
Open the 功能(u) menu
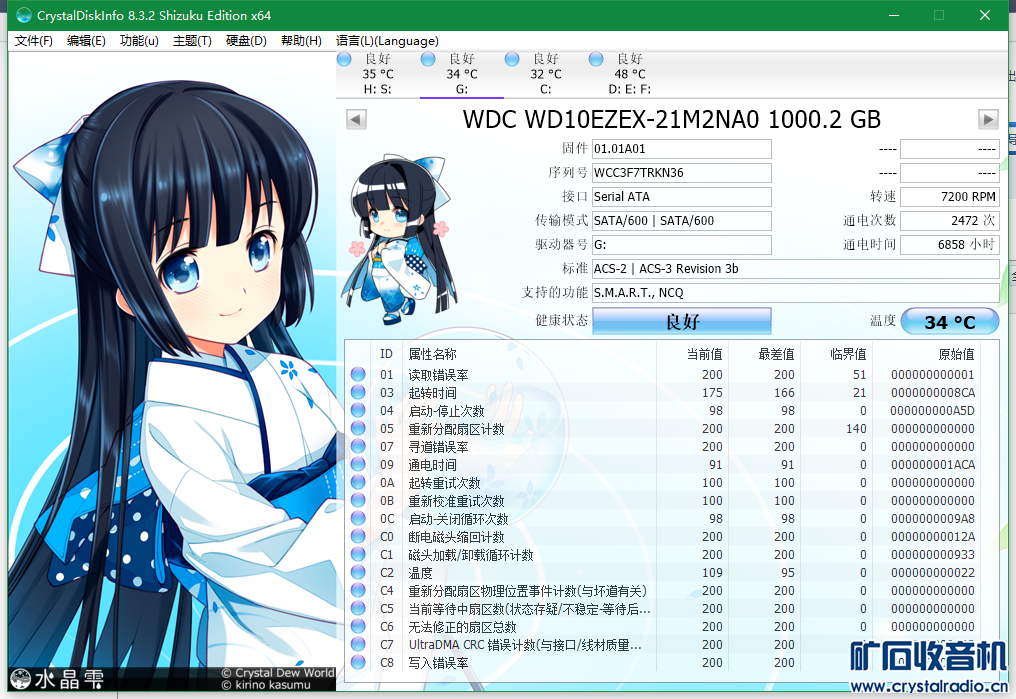[x=139, y=41]
